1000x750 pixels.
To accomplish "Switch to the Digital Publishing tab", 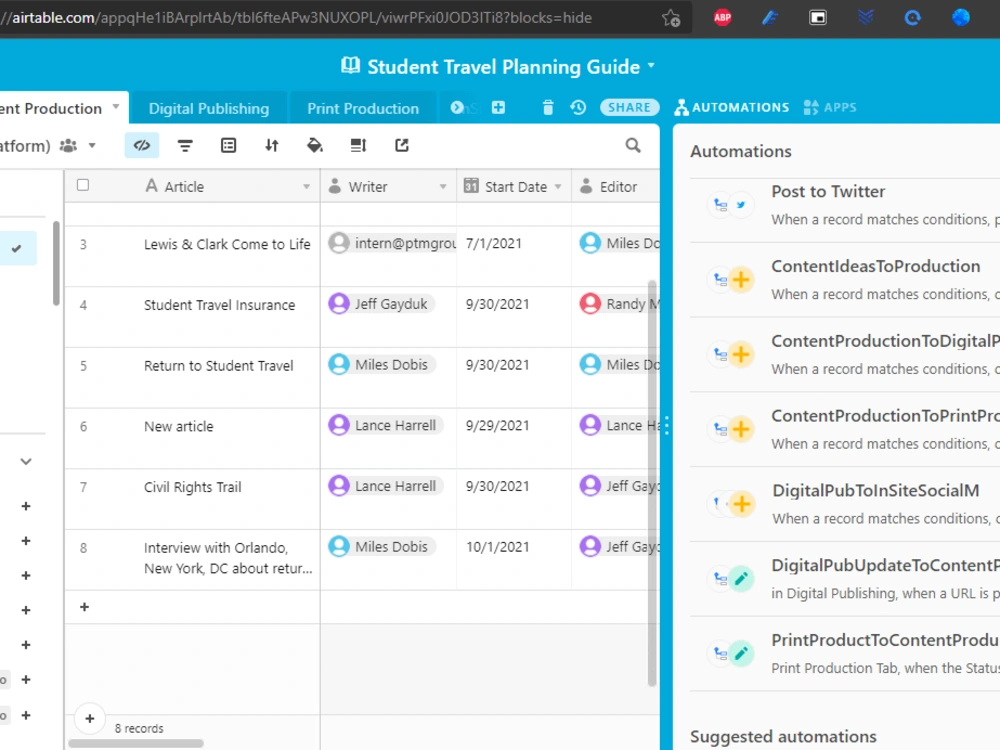I will pos(209,108).
